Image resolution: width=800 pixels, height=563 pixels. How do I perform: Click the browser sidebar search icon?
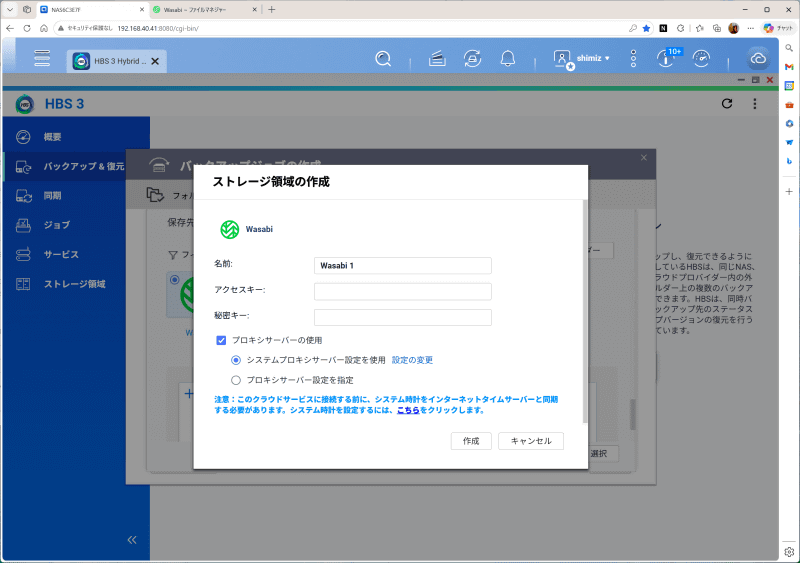point(789,48)
